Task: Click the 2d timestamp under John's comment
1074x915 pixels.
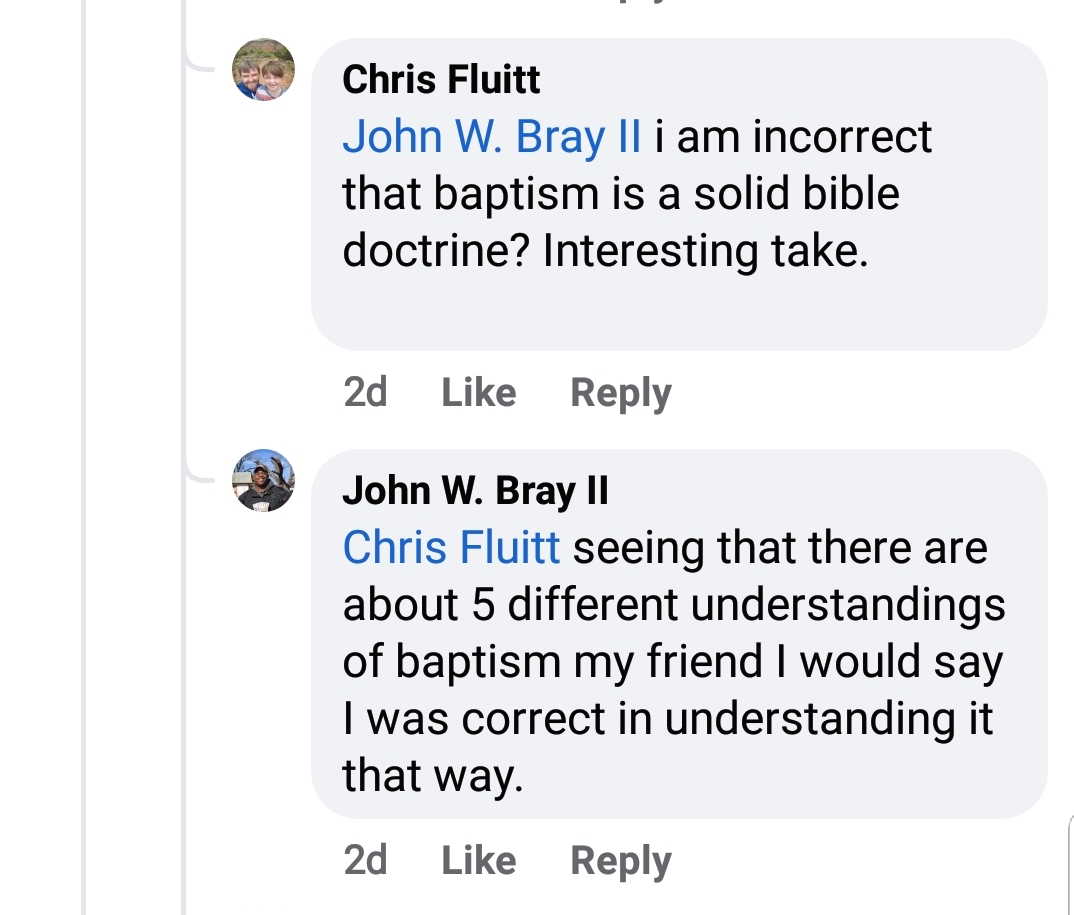Action: pyautogui.click(x=365, y=860)
